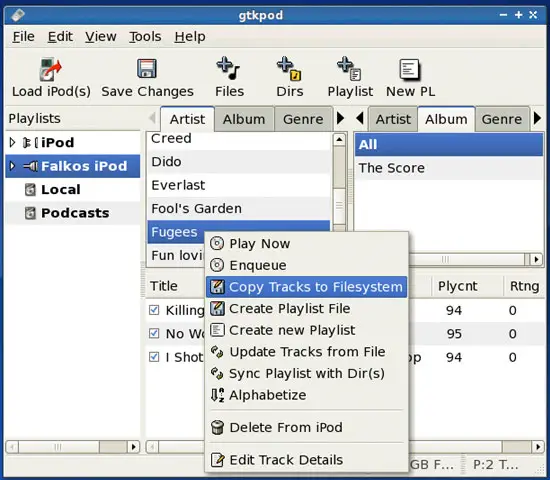Select the Podcasts playlist
Image resolution: width=550 pixels, height=480 pixels.
coord(73,213)
